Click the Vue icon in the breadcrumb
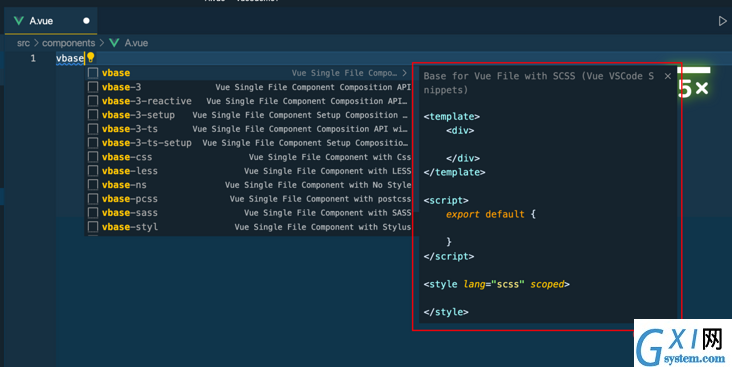Viewport: 732px width, 367px height. pos(114,43)
